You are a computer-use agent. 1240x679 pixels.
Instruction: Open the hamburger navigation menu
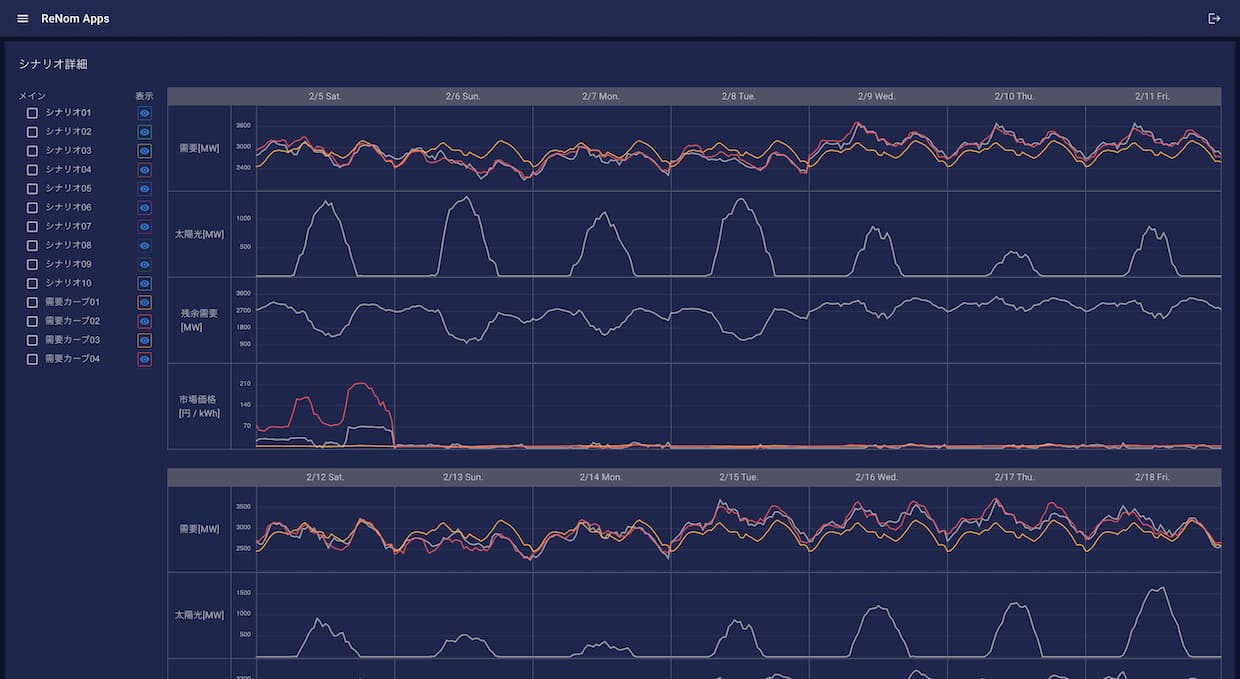(23, 19)
